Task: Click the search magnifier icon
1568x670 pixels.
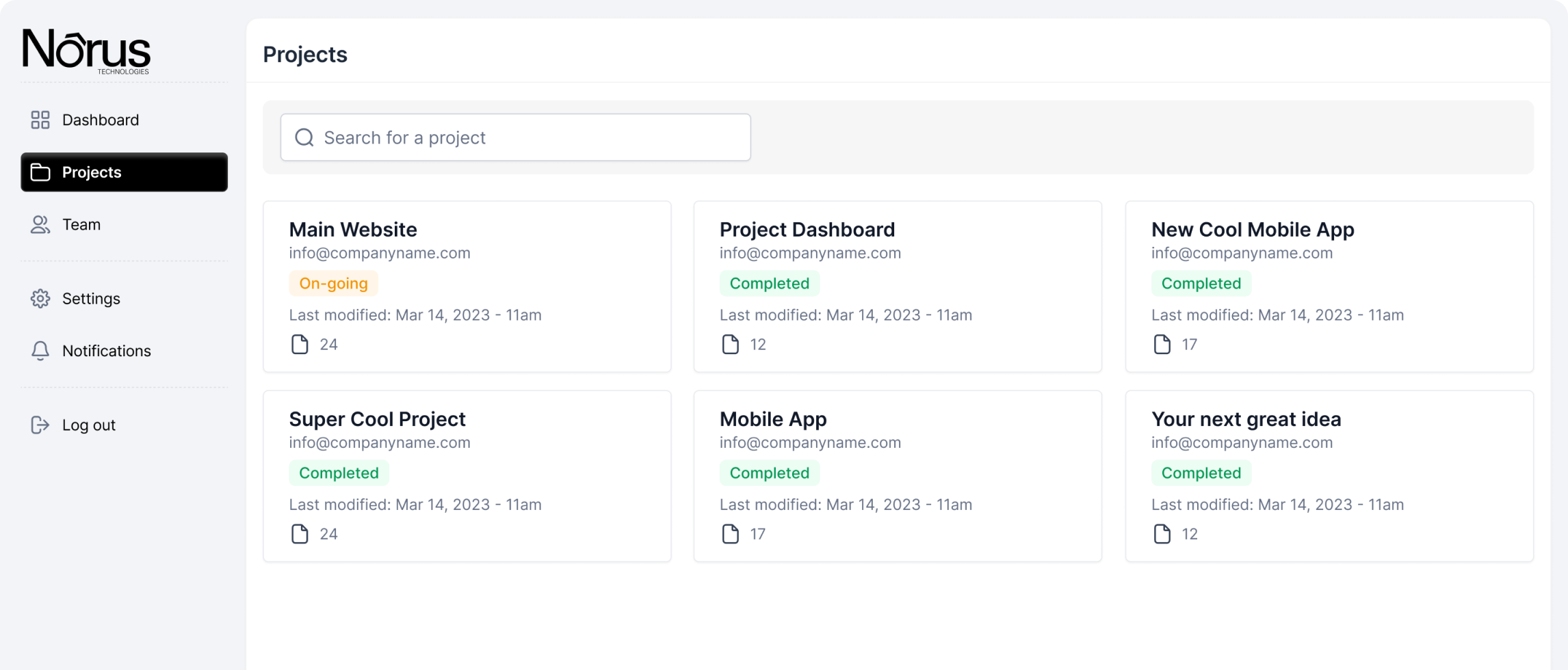Action: [x=304, y=137]
